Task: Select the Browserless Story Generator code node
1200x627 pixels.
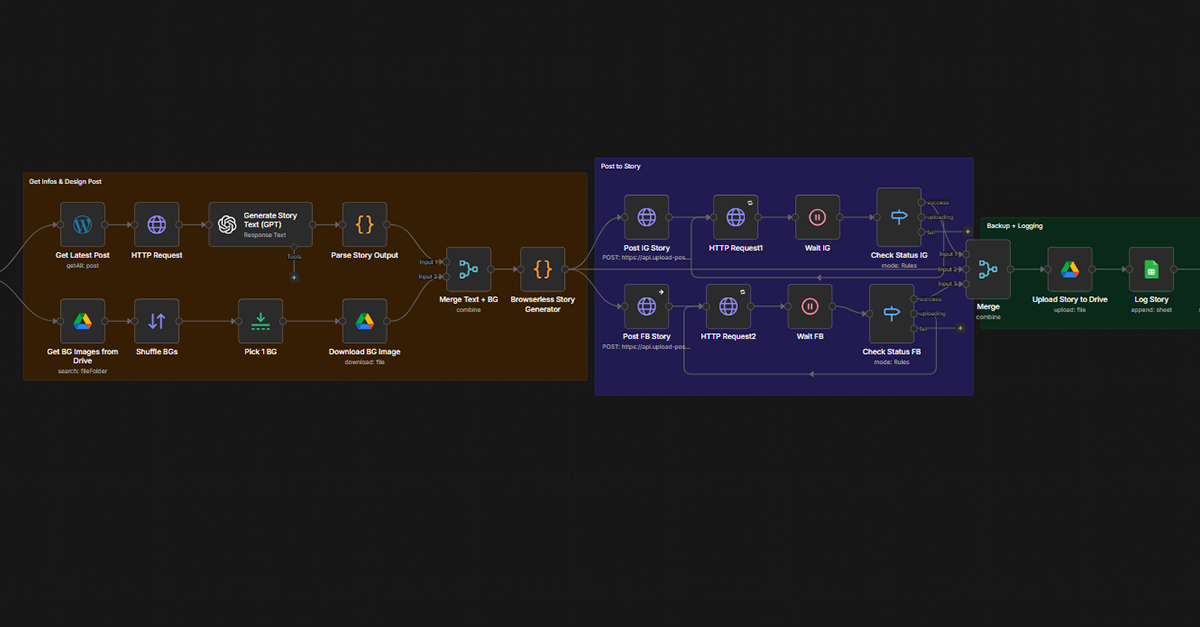Action: 542,270
